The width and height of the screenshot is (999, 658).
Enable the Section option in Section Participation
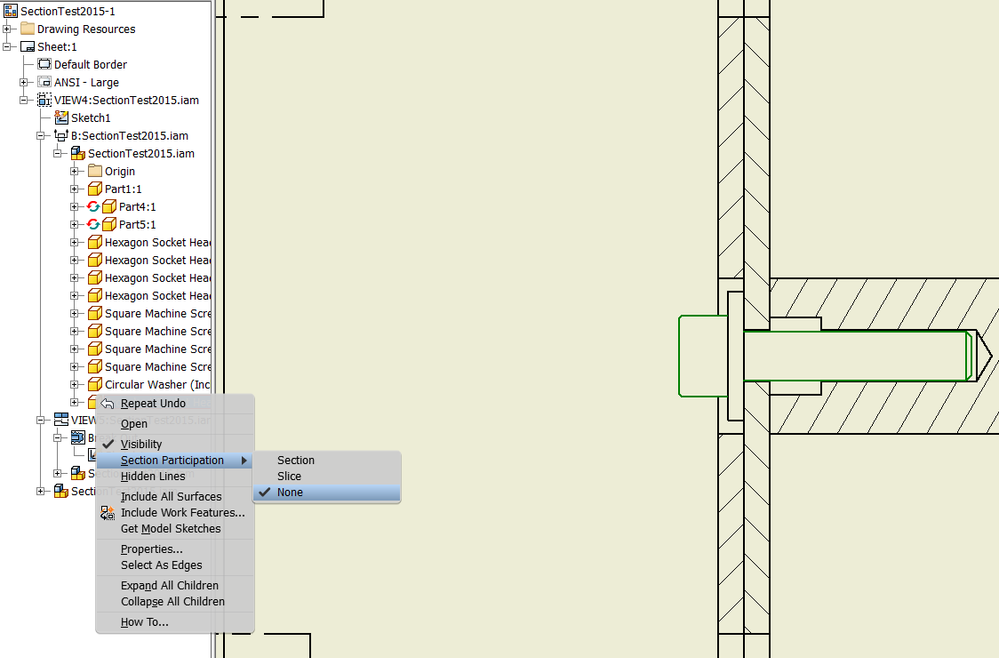coord(295,460)
